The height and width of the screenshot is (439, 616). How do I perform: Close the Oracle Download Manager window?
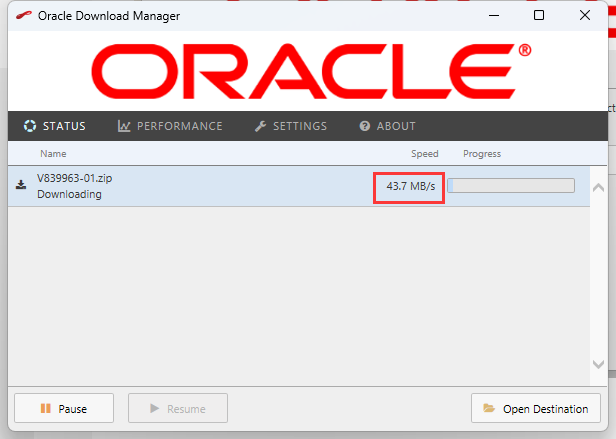tap(585, 15)
